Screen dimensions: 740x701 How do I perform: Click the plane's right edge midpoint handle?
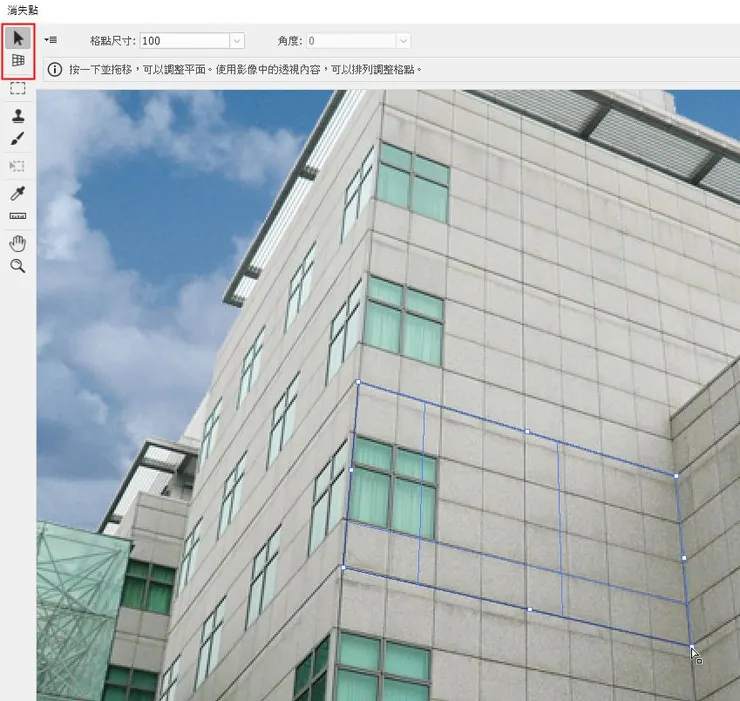(x=684, y=558)
